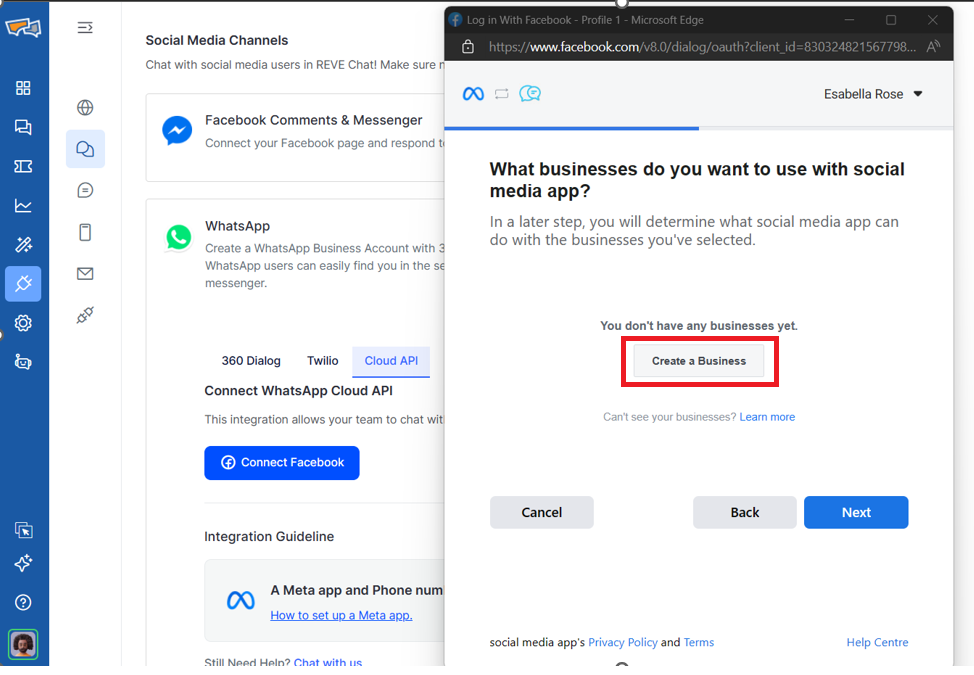Screen dimensions: 974x675
Task: Click the social media app chat icon in dialog
Action: point(530,94)
